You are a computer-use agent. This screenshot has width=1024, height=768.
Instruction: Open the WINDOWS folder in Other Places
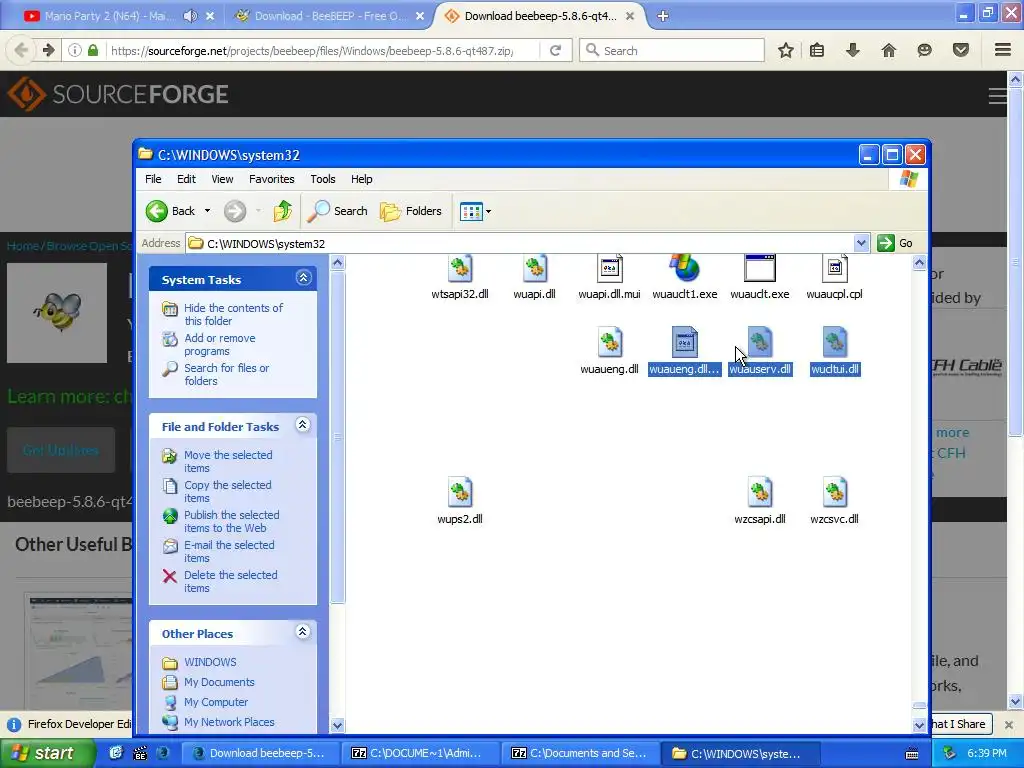tap(210, 662)
